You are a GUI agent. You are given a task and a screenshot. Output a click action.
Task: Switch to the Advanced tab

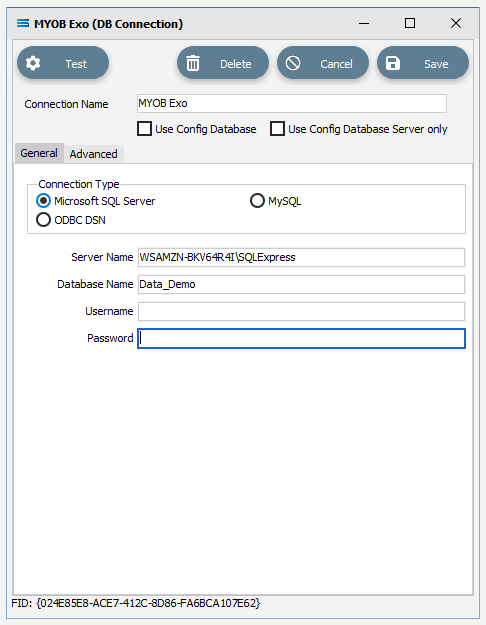94,154
